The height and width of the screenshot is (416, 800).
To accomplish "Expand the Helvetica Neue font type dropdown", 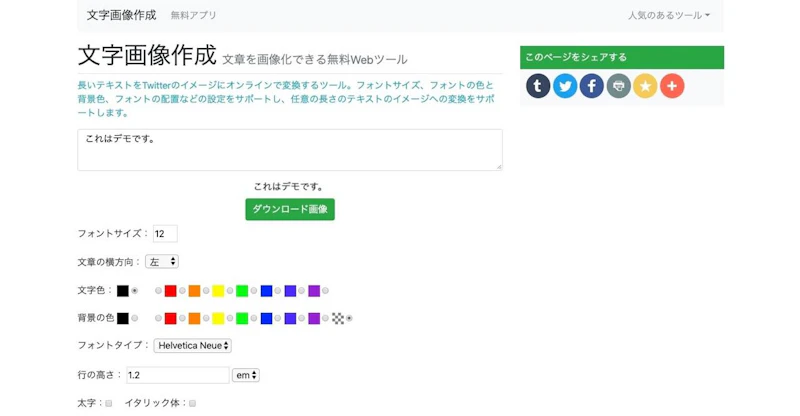I will (x=193, y=345).
